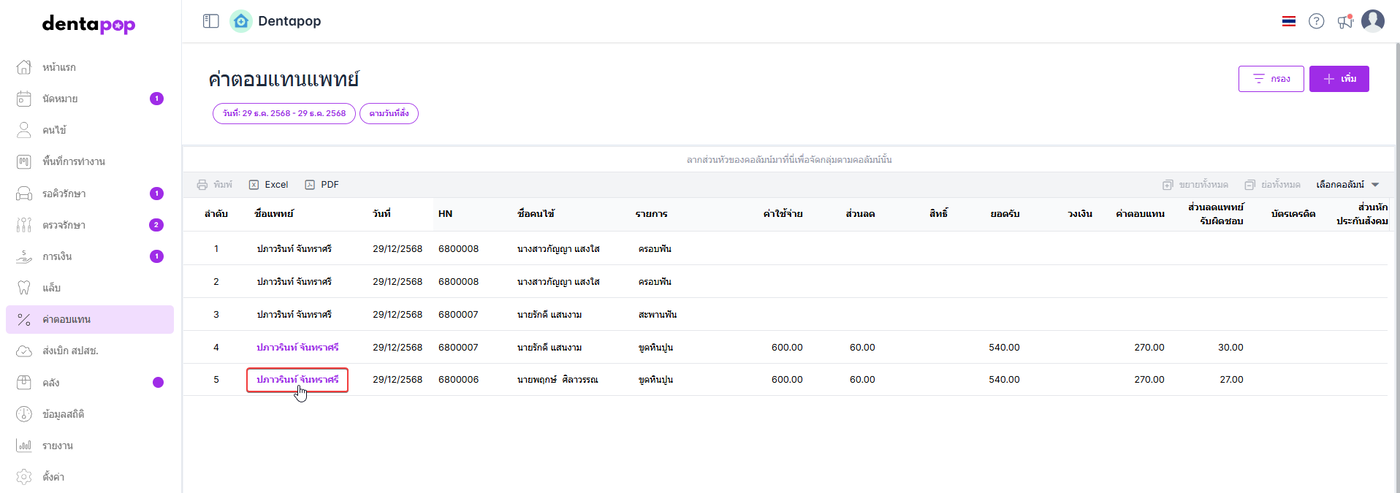The width and height of the screenshot is (1400, 493).
Task: Export table using Excel icon
Action: [x=268, y=185]
